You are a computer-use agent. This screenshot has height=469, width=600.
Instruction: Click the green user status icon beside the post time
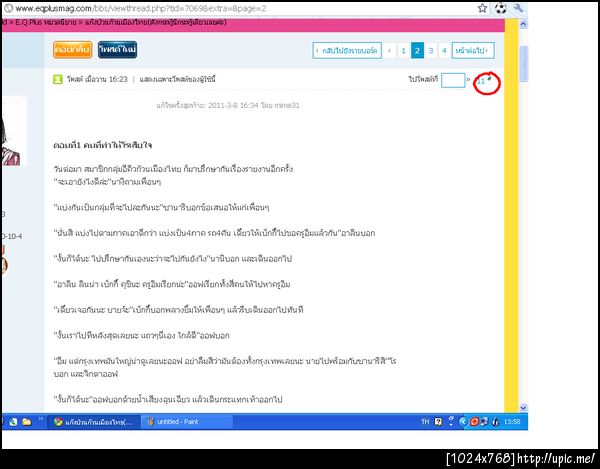pyautogui.click(x=58, y=80)
